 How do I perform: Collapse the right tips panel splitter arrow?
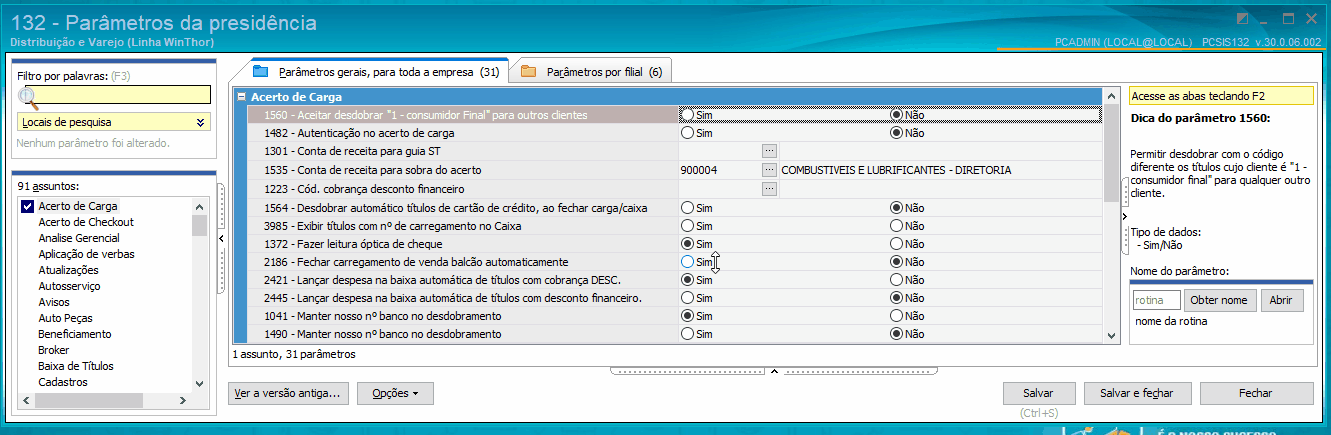pyautogui.click(x=1124, y=216)
